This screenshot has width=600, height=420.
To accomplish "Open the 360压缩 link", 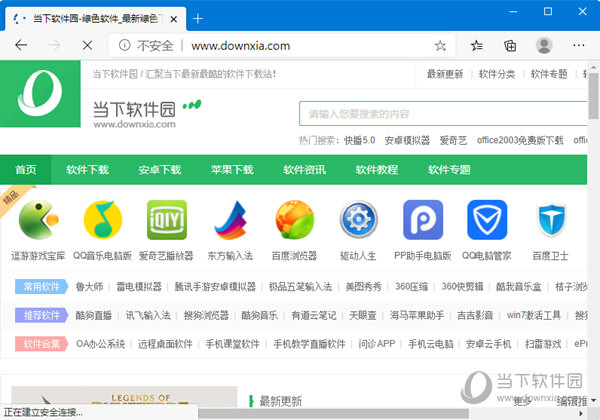I will (x=411, y=287).
